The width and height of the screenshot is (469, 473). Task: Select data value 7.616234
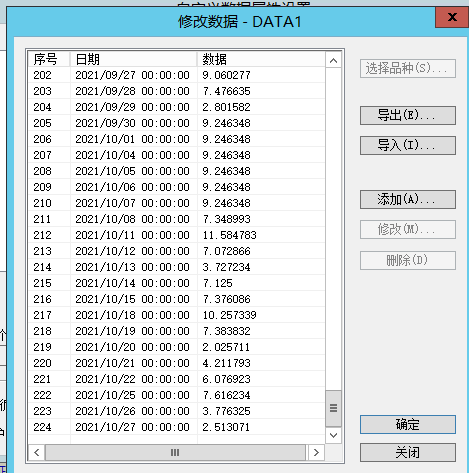point(226,395)
